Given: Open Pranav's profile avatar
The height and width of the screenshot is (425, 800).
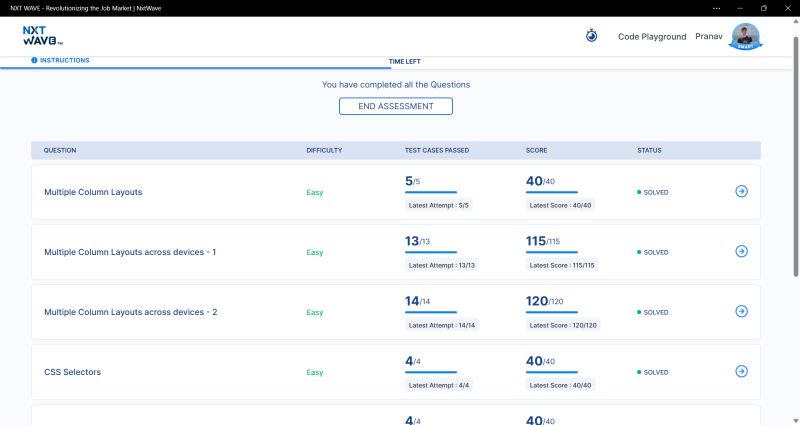Looking at the screenshot, I should 745,36.
